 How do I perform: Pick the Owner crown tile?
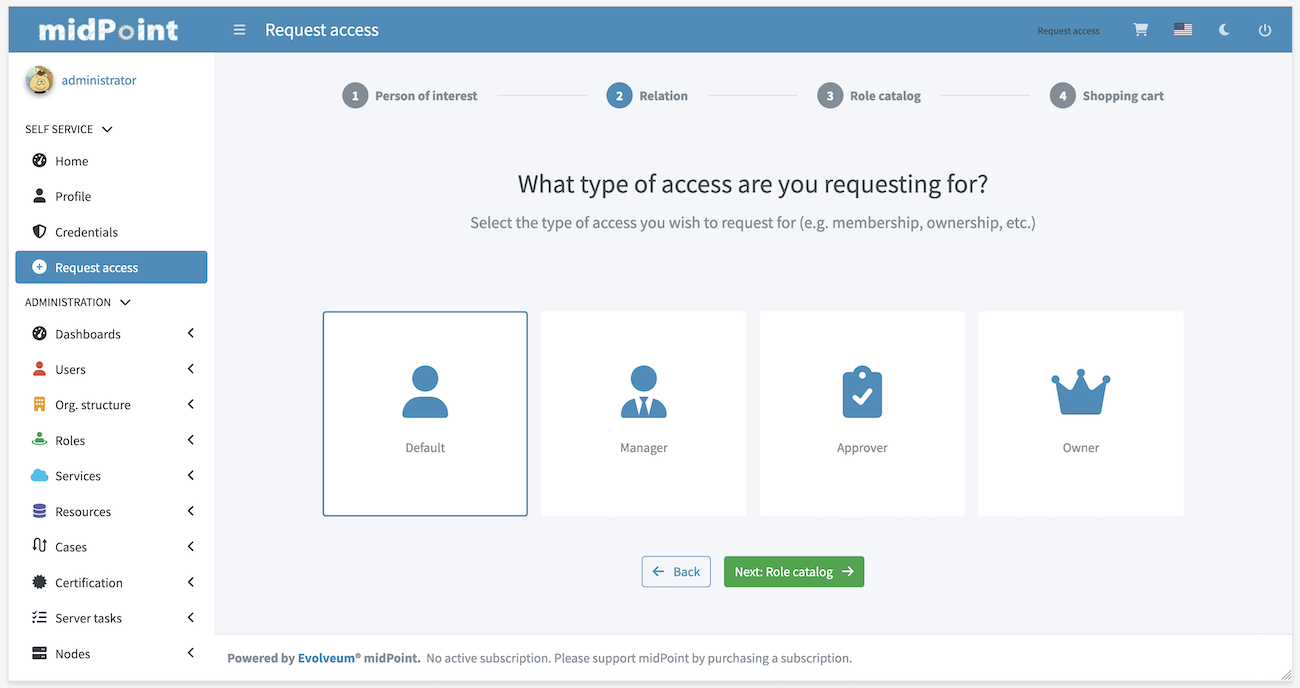[x=1080, y=413]
